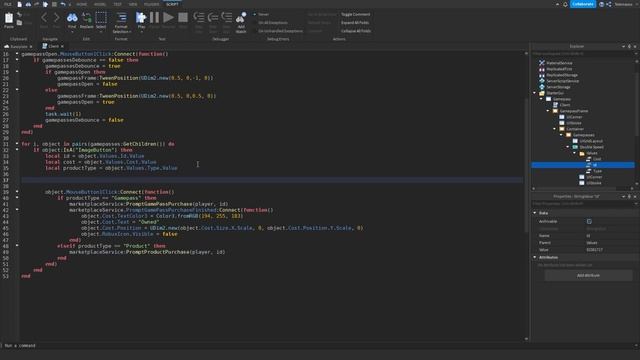The width and height of the screenshot is (640, 360).
Task: Click the Replace tool icon
Action: click(87, 18)
